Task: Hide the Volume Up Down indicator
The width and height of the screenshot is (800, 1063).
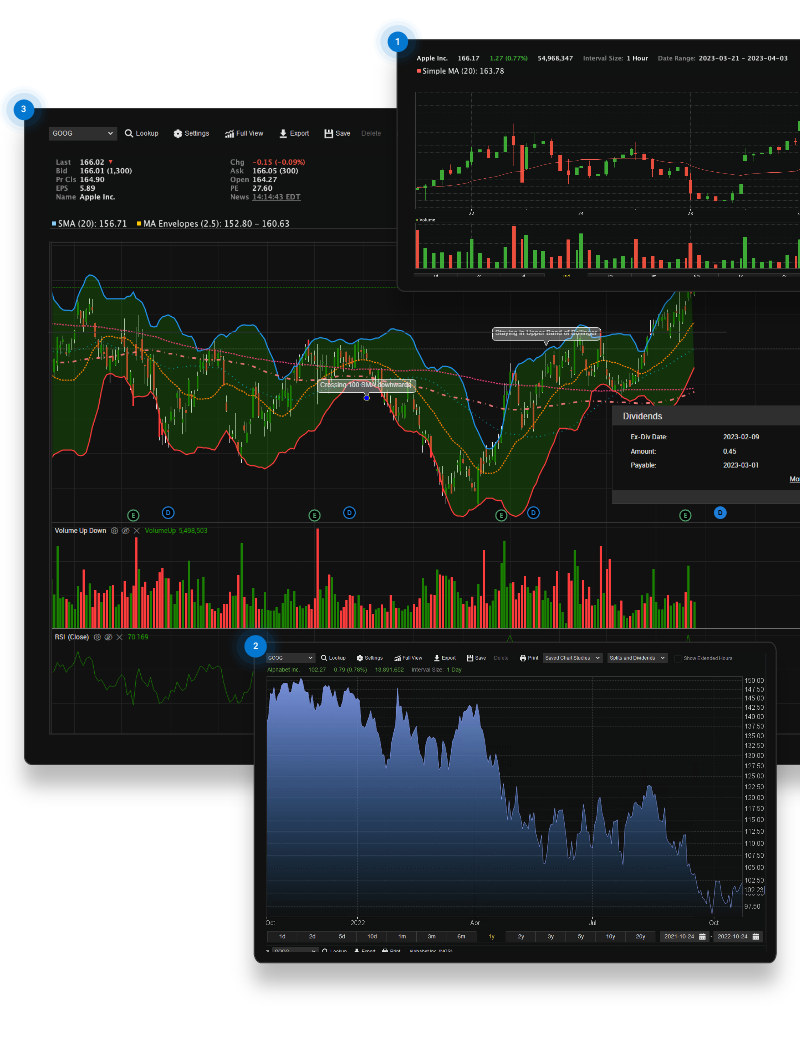Action: 125,531
